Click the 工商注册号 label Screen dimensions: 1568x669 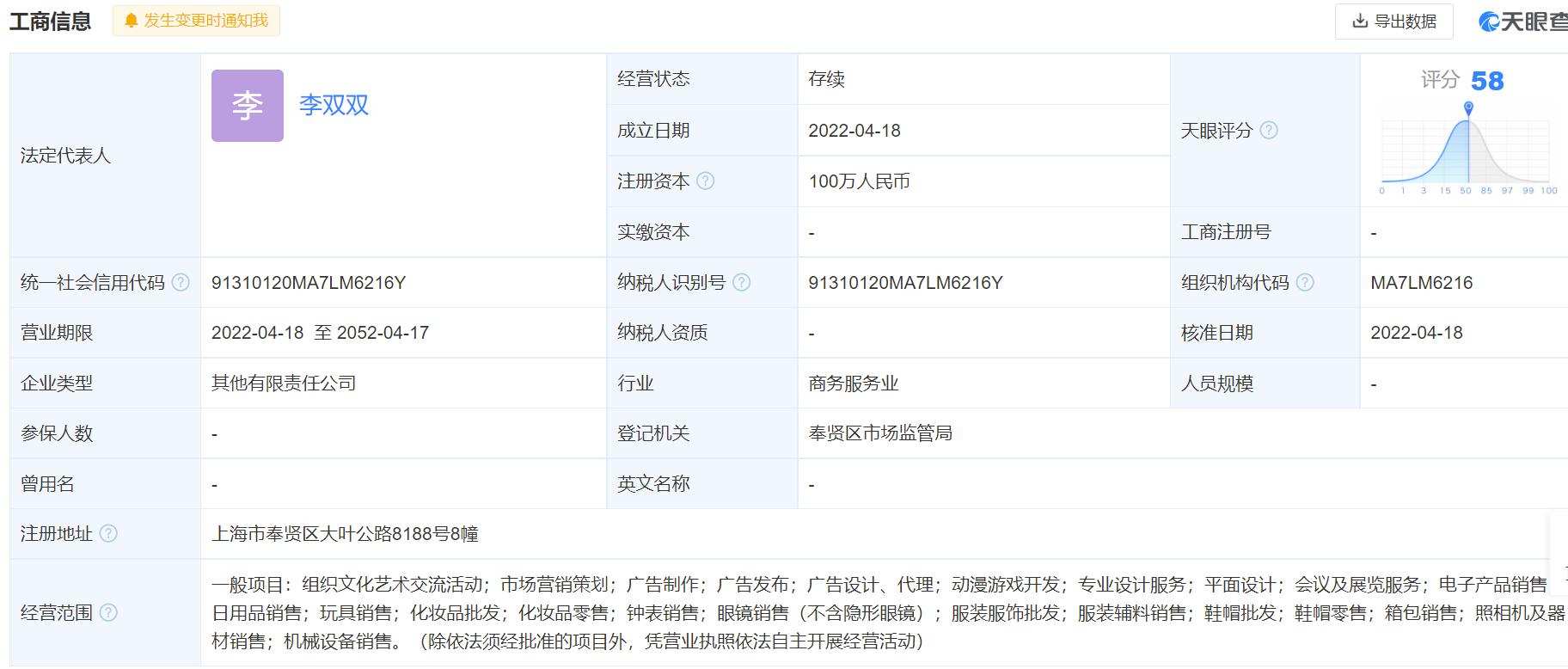[x=1226, y=232]
